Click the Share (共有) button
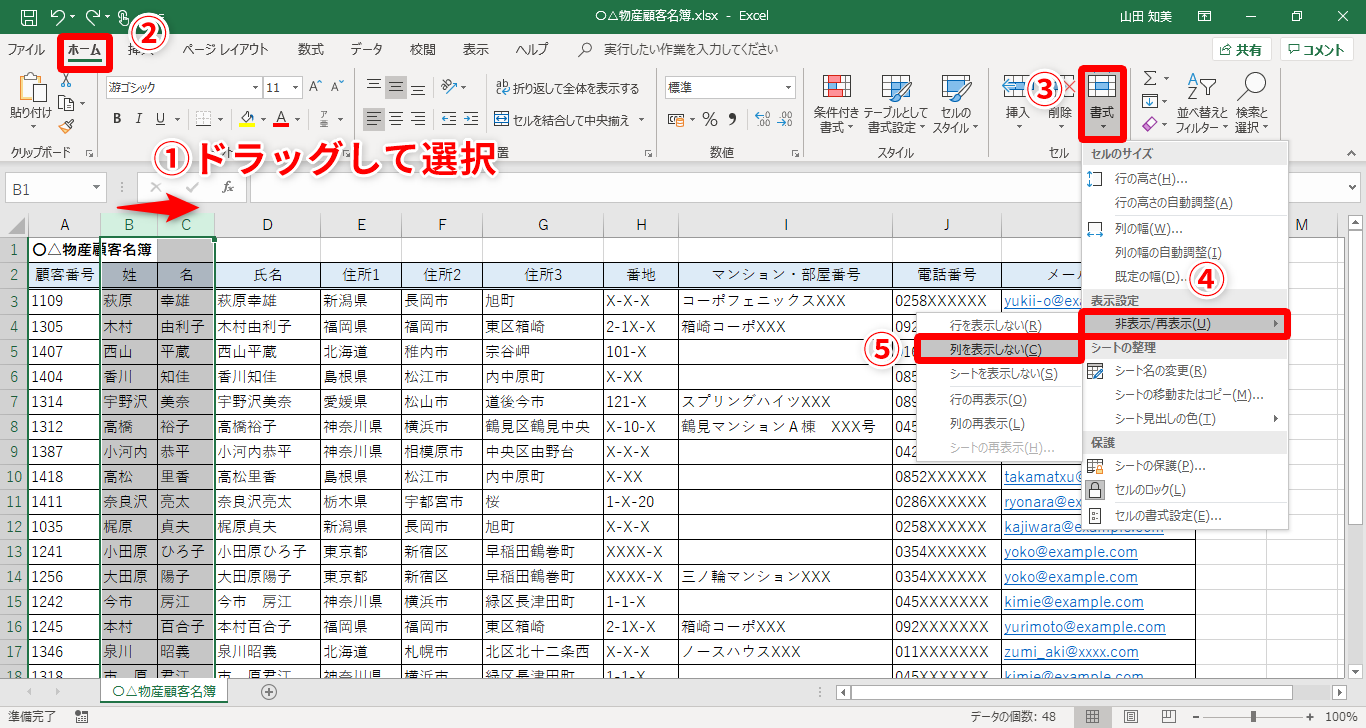 click(x=1241, y=50)
